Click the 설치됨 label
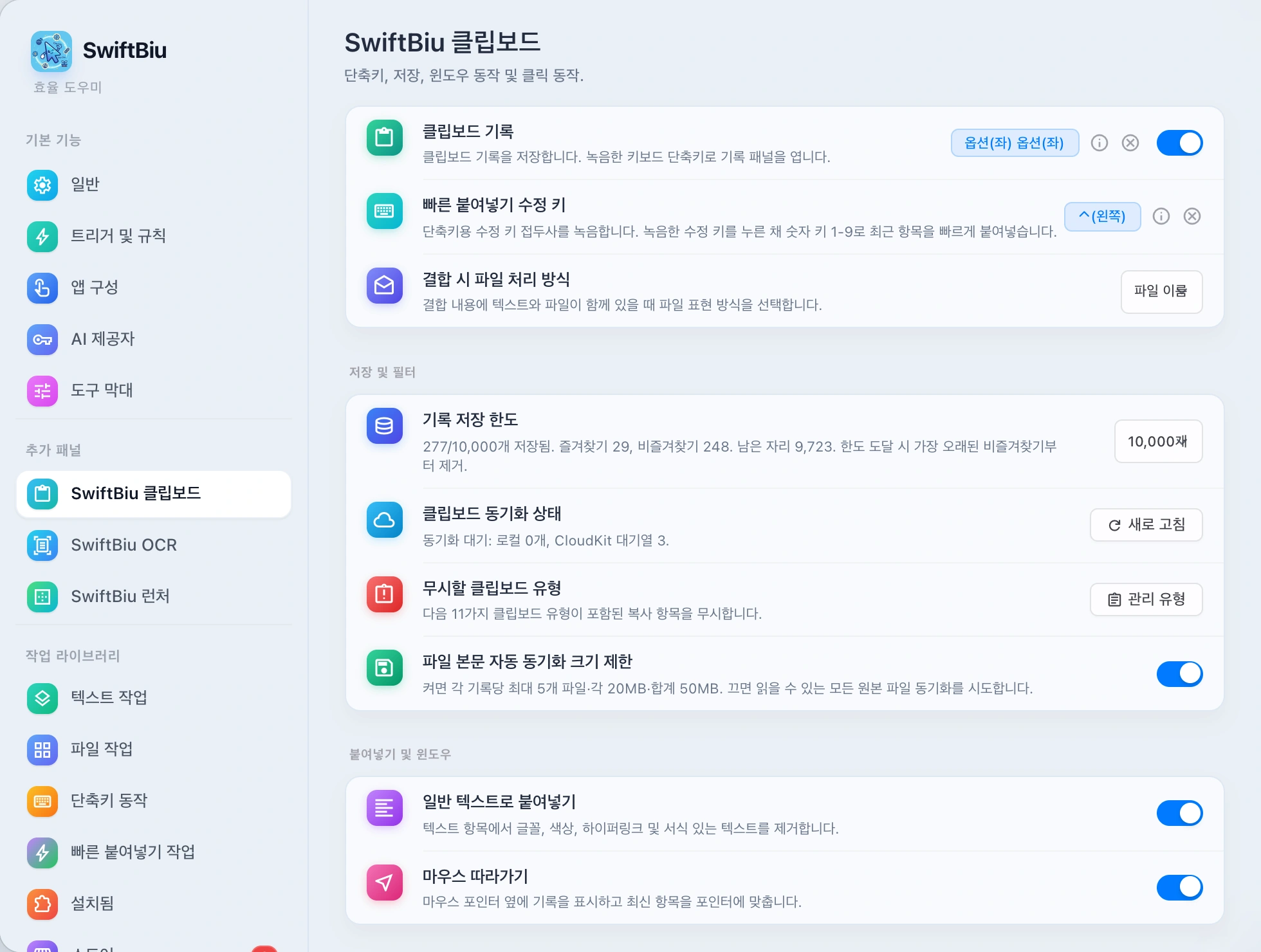This screenshot has height=952, width=1261. point(92,904)
